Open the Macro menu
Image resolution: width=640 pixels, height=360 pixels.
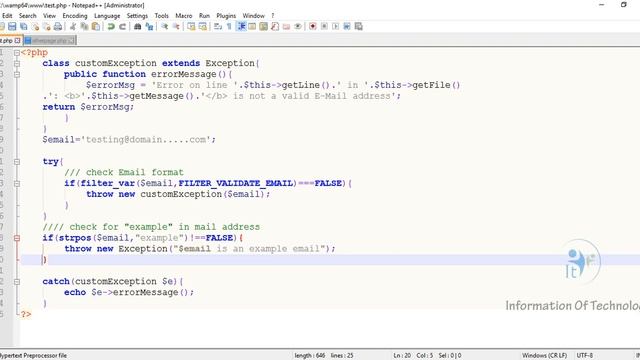(184, 16)
